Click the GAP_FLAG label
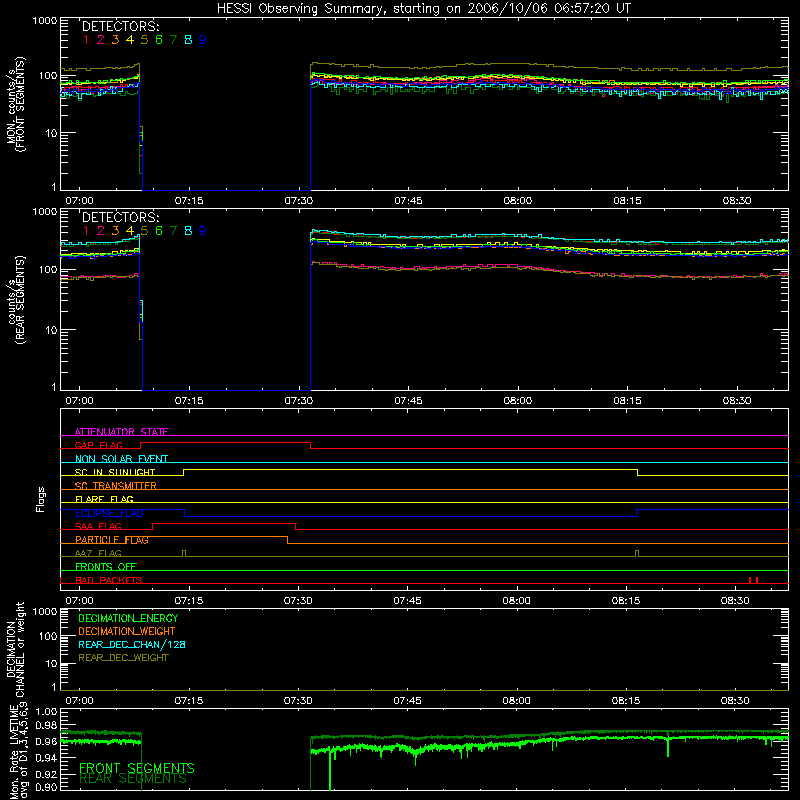The image size is (800, 800). (98, 445)
